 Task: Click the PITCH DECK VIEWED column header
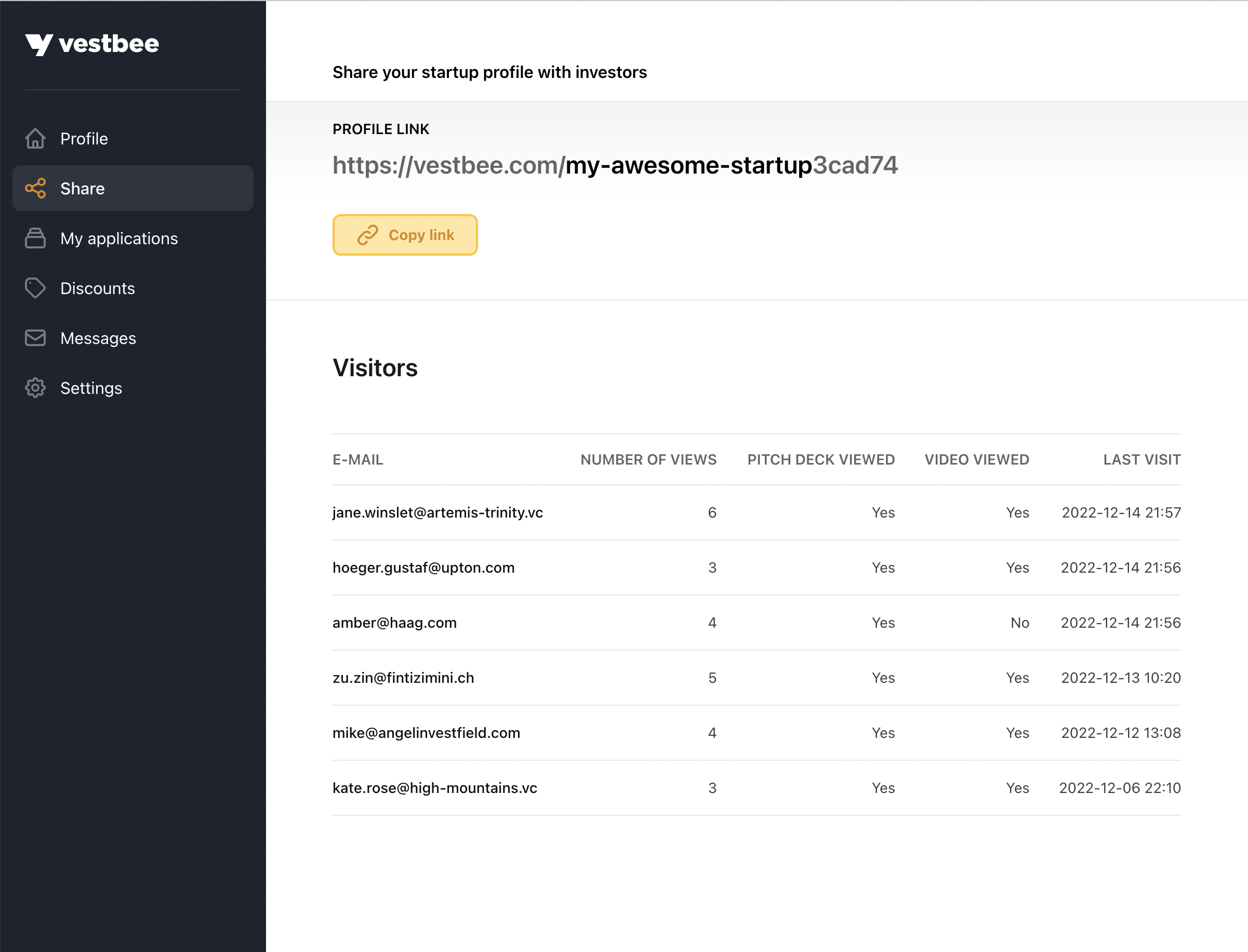tap(821, 459)
